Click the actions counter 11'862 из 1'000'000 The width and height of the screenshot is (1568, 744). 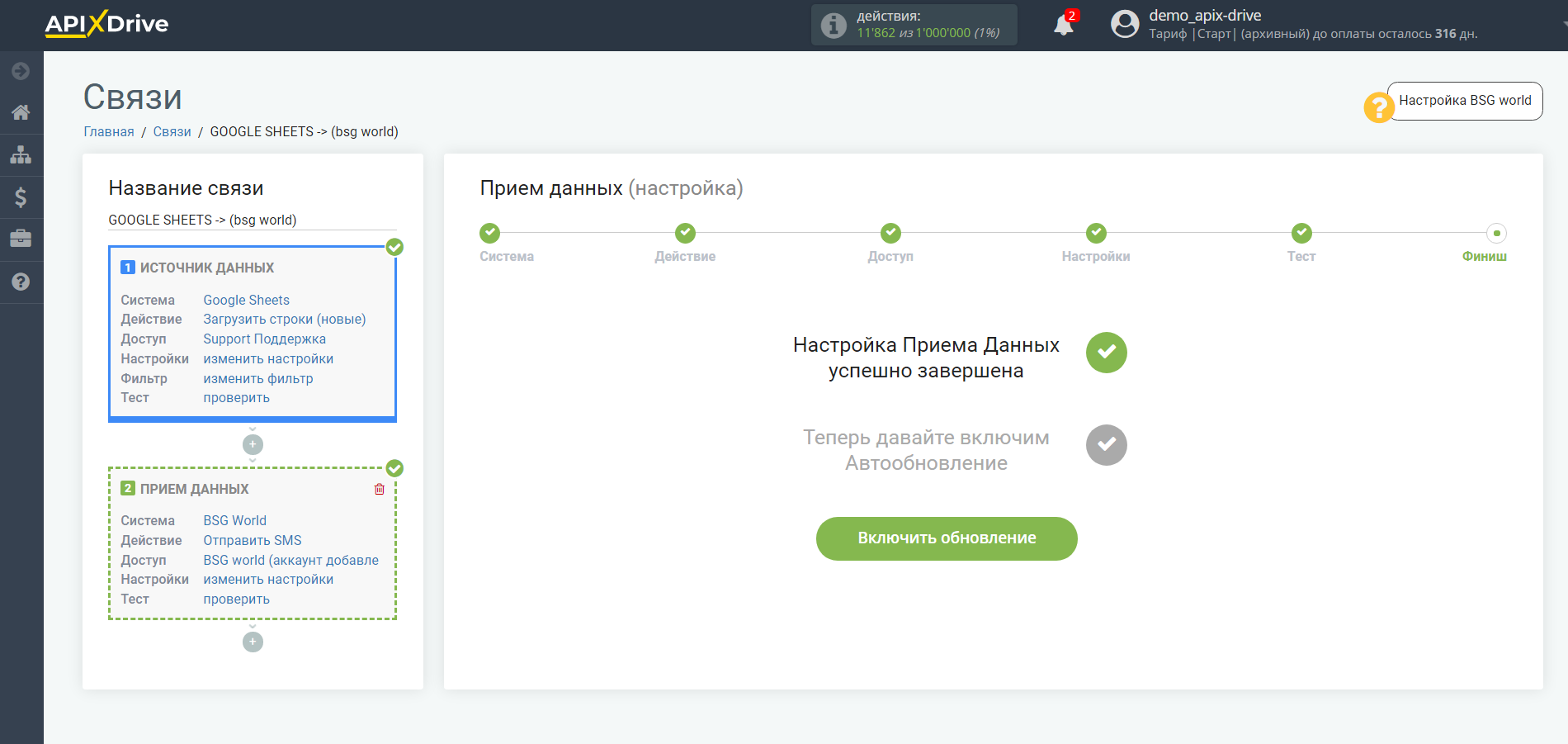point(928,33)
